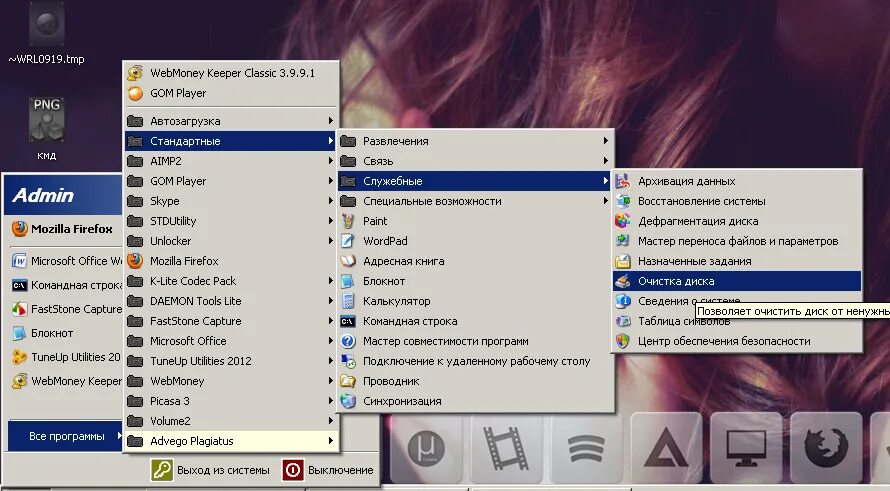Expand the Связь submenu arrow
The width and height of the screenshot is (890, 491).
606,161
